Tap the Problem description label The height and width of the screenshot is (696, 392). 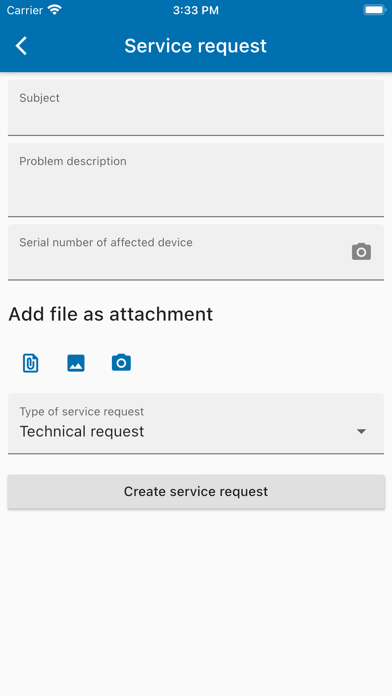point(73,161)
